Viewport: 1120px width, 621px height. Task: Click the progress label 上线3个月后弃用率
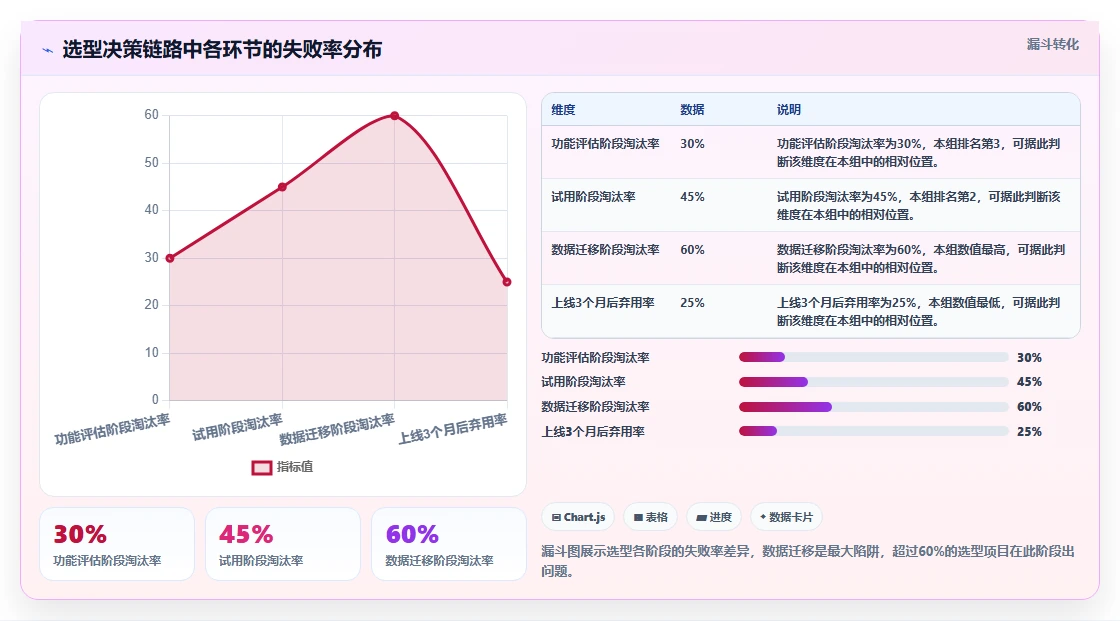593,432
